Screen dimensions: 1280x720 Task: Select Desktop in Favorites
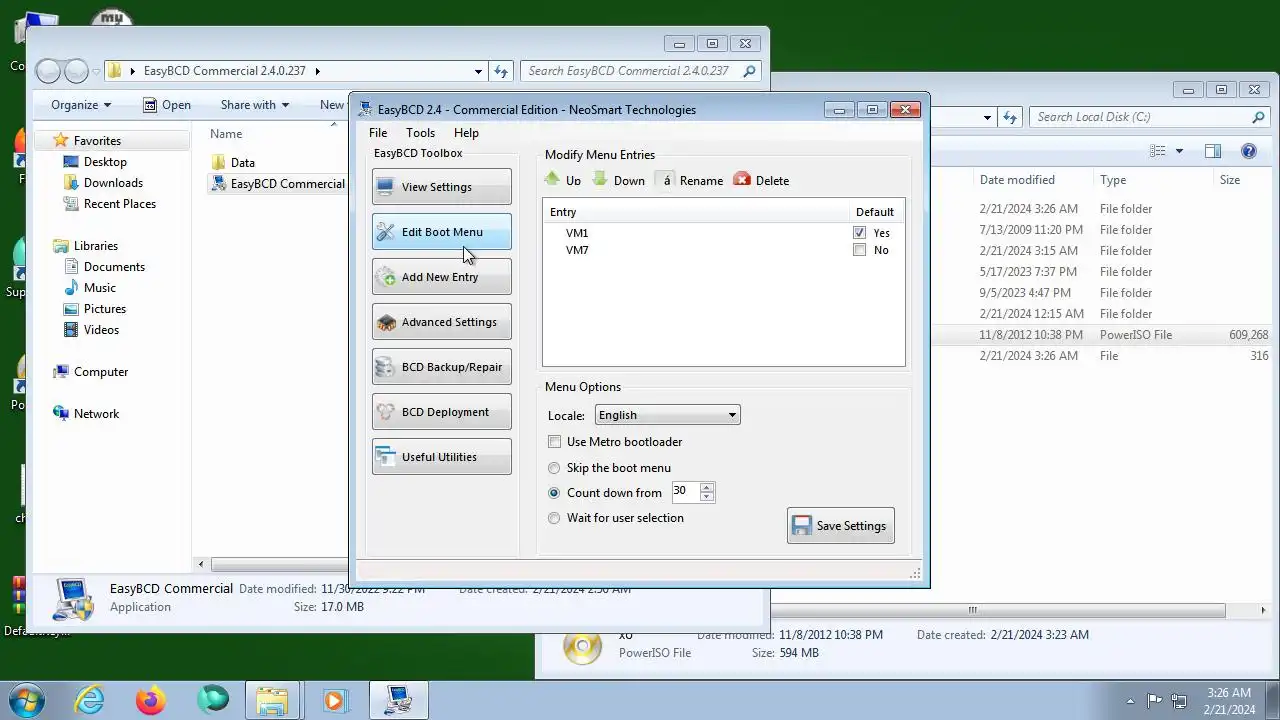point(95,162)
